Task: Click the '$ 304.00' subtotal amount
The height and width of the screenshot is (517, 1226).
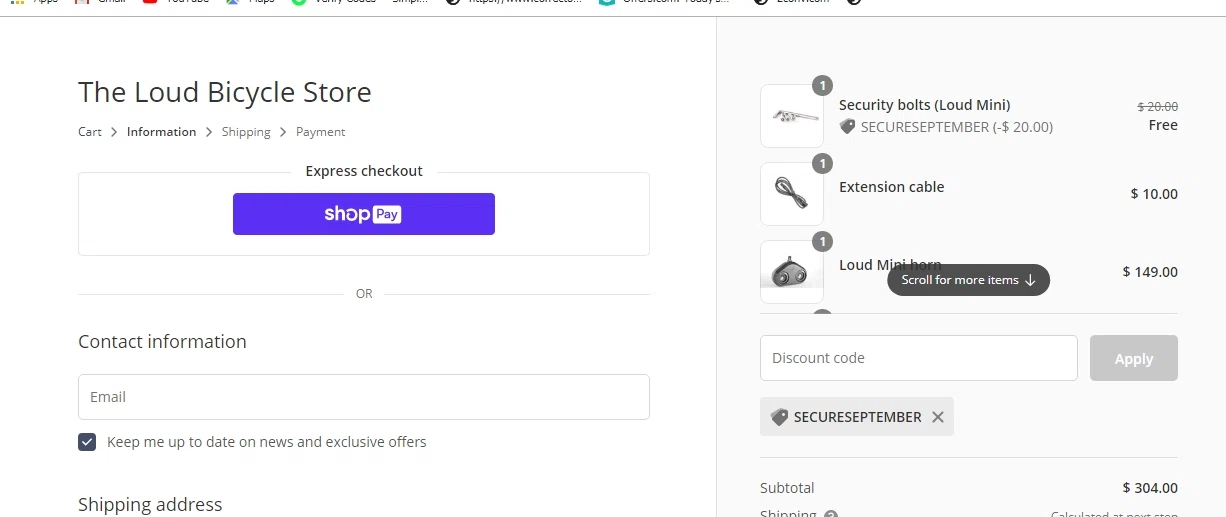Action: [1150, 488]
